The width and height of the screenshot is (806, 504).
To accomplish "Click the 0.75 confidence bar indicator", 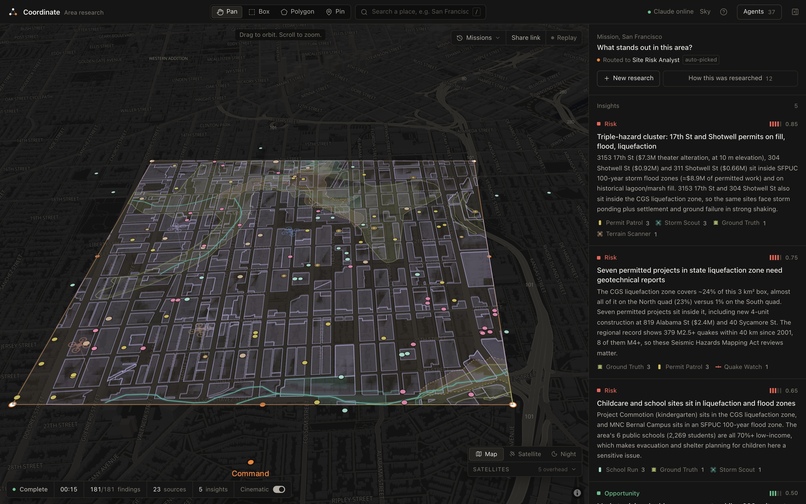I will point(775,258).
